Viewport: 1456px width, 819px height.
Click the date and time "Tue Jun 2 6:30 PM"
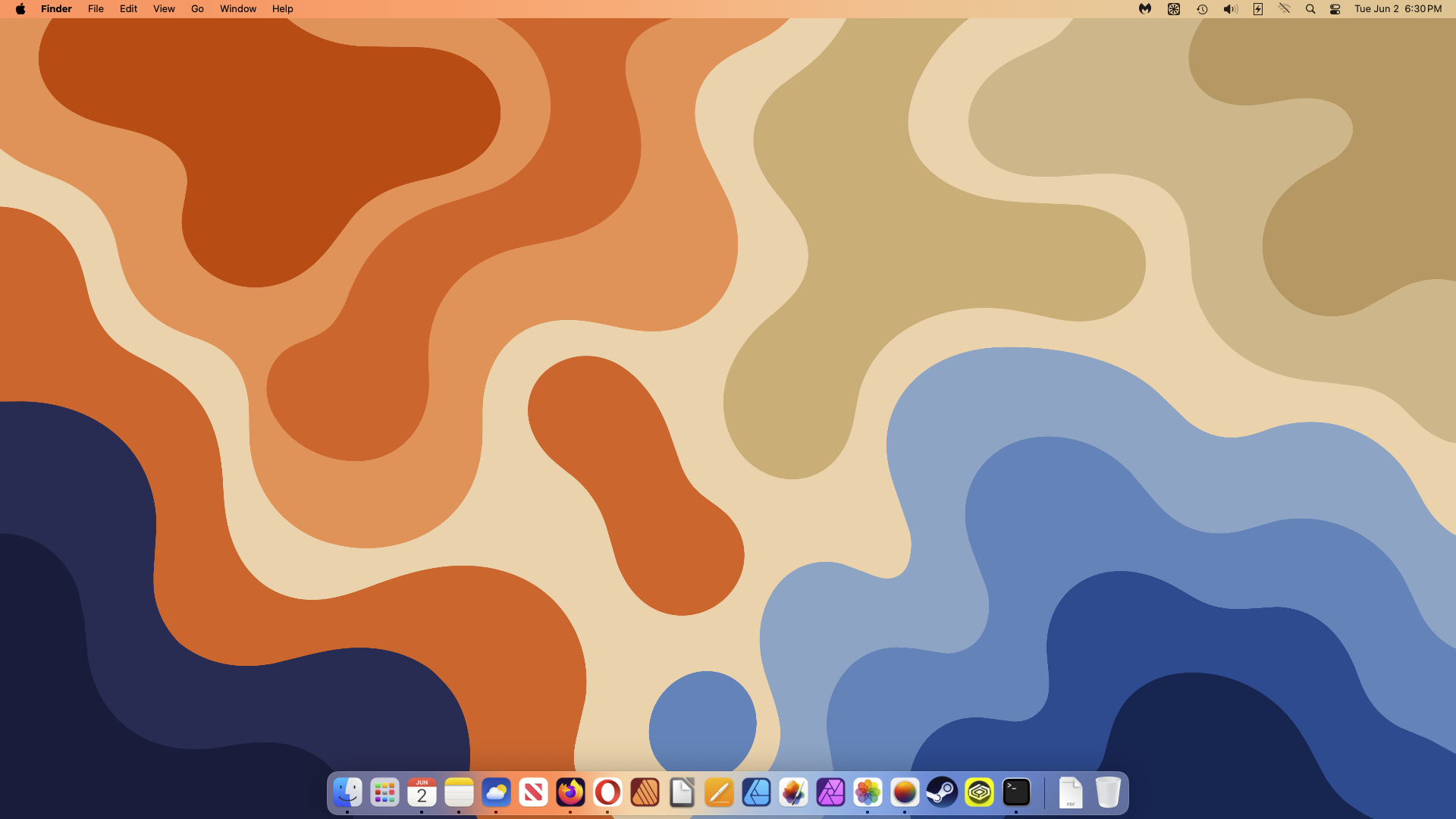[1398, 9]
